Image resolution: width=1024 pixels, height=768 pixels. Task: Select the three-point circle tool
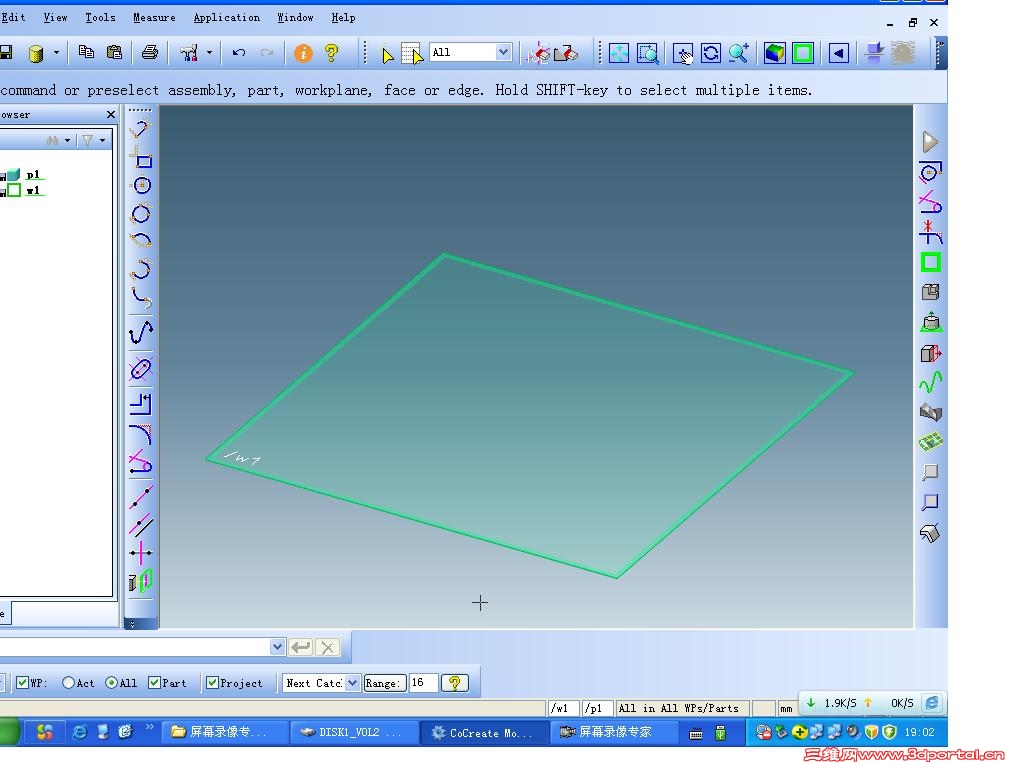click(140, 214)
